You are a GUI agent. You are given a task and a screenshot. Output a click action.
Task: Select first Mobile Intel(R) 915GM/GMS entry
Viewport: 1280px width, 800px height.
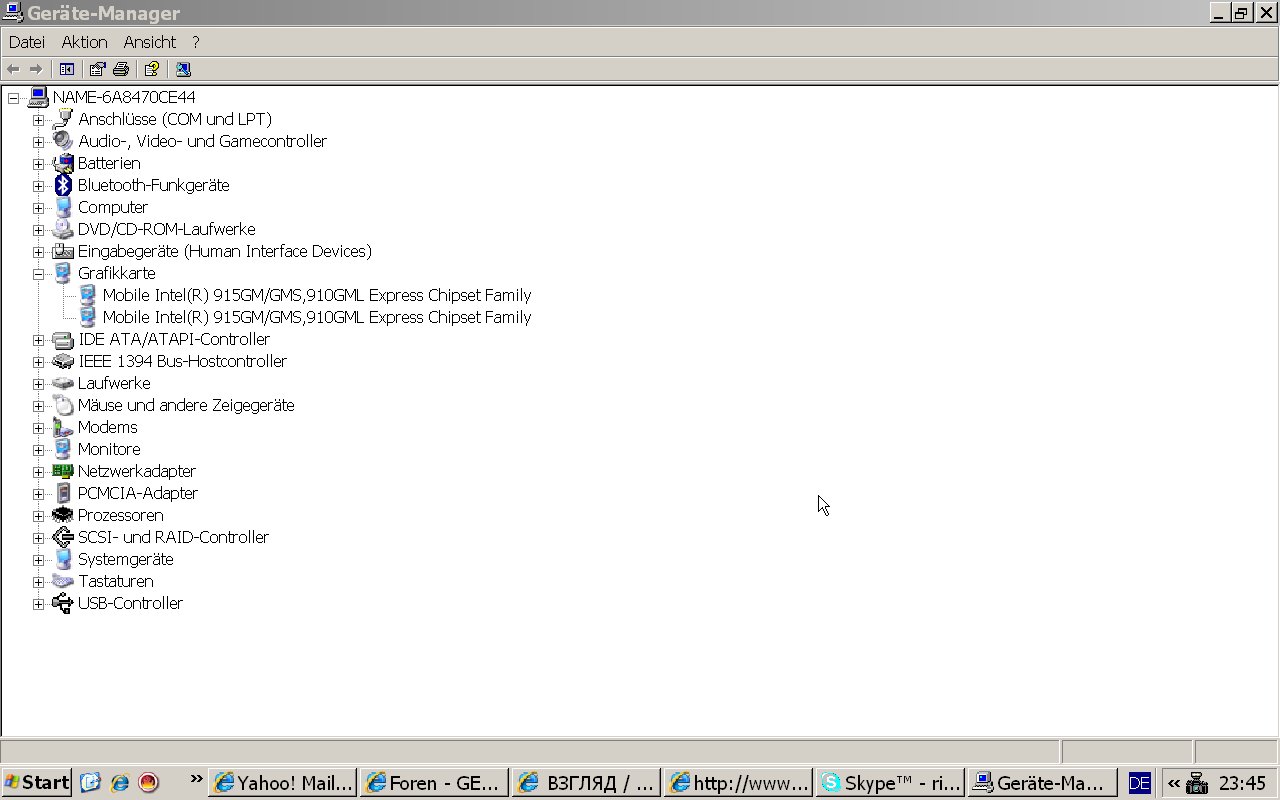[x=317, y=295]
